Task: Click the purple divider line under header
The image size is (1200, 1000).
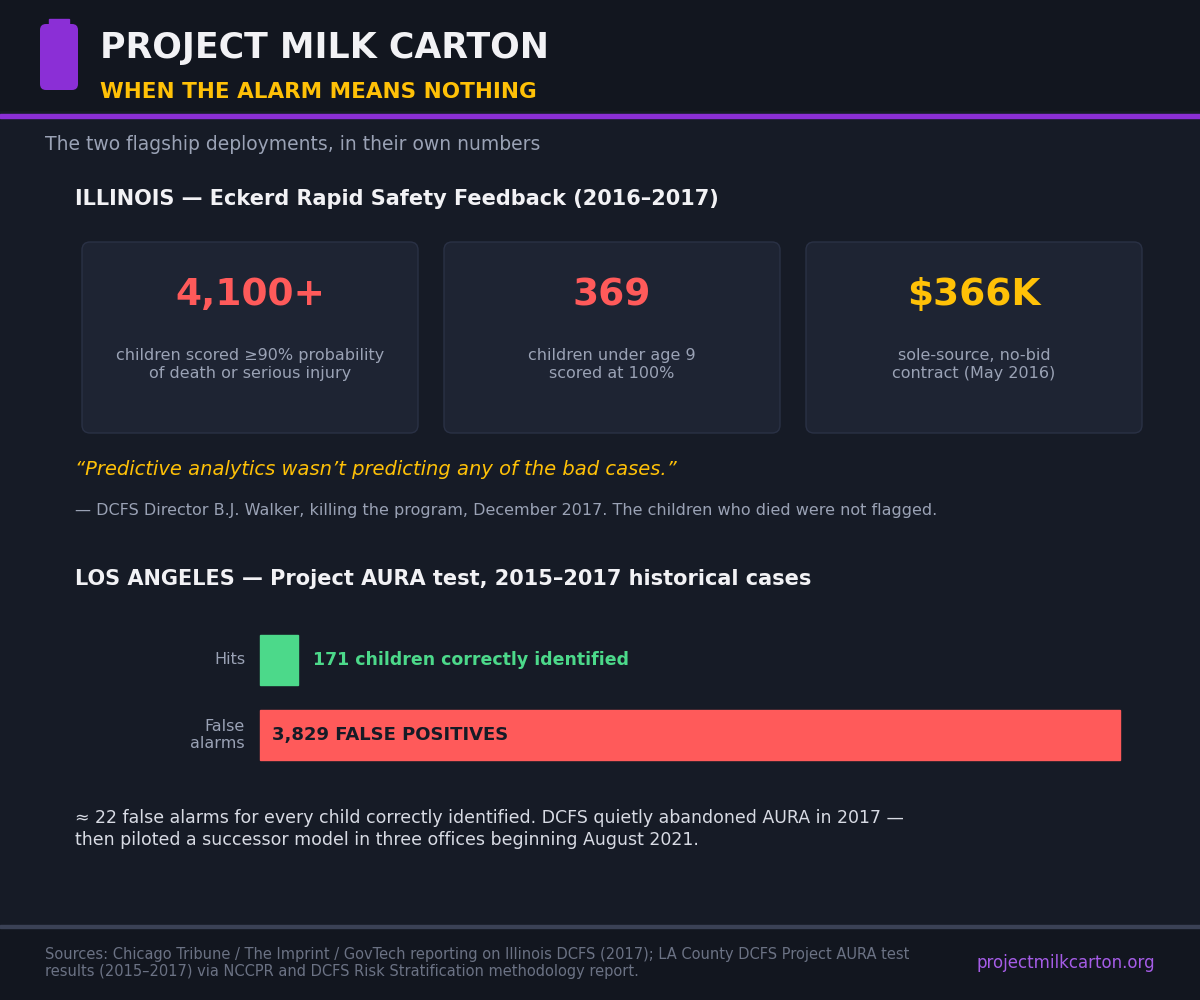Action: click(600, 116)
